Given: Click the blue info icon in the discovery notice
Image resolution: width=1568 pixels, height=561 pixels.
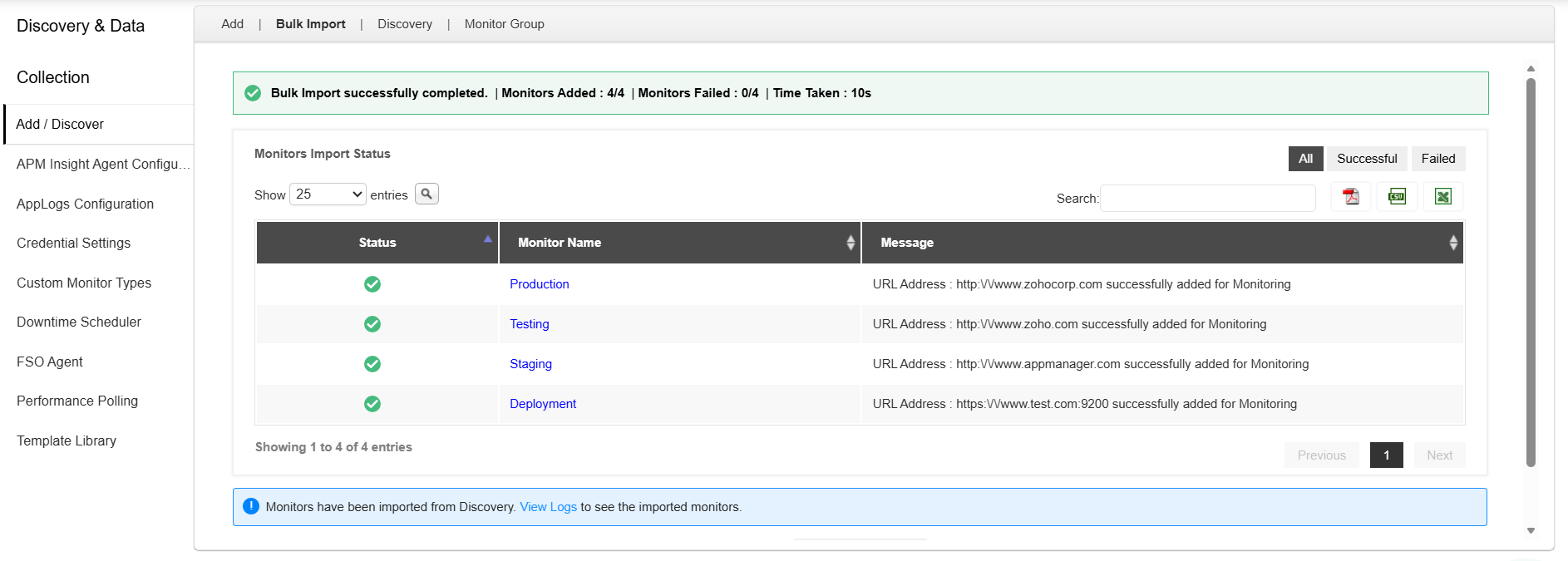Looking at the screenshot, I should (251, 506).
